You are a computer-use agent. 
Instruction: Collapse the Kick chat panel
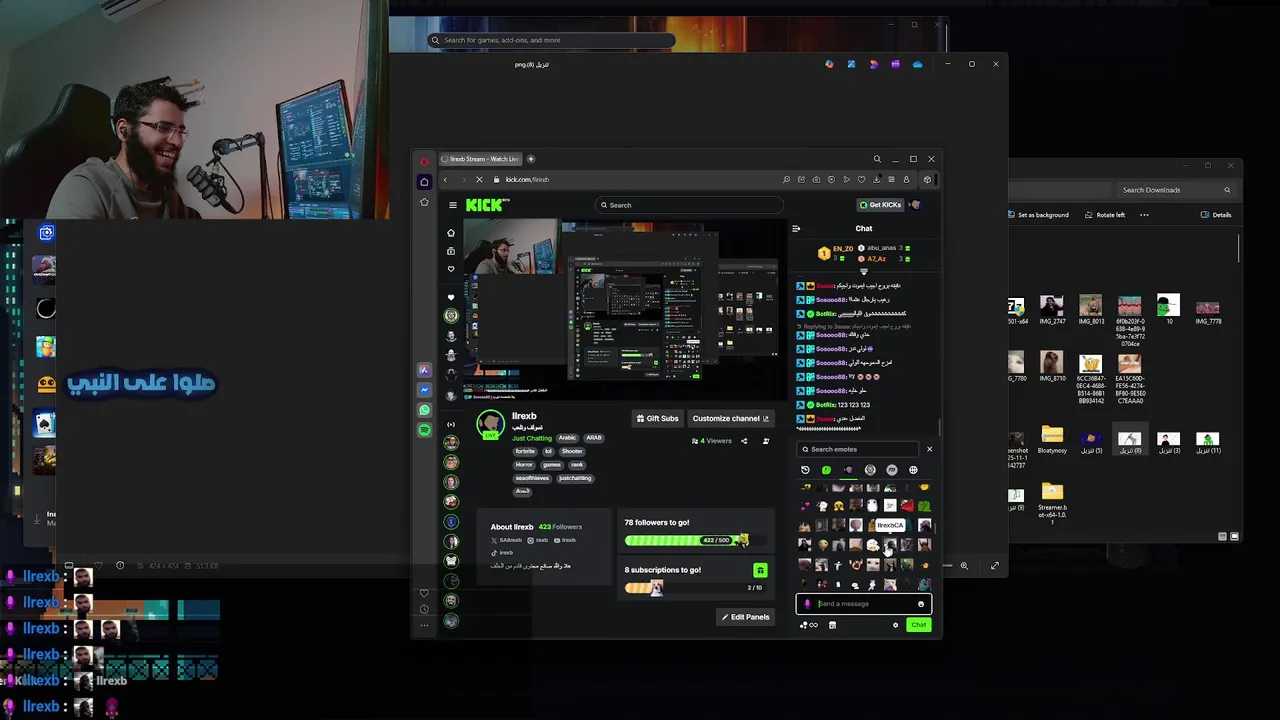[796, 228]
